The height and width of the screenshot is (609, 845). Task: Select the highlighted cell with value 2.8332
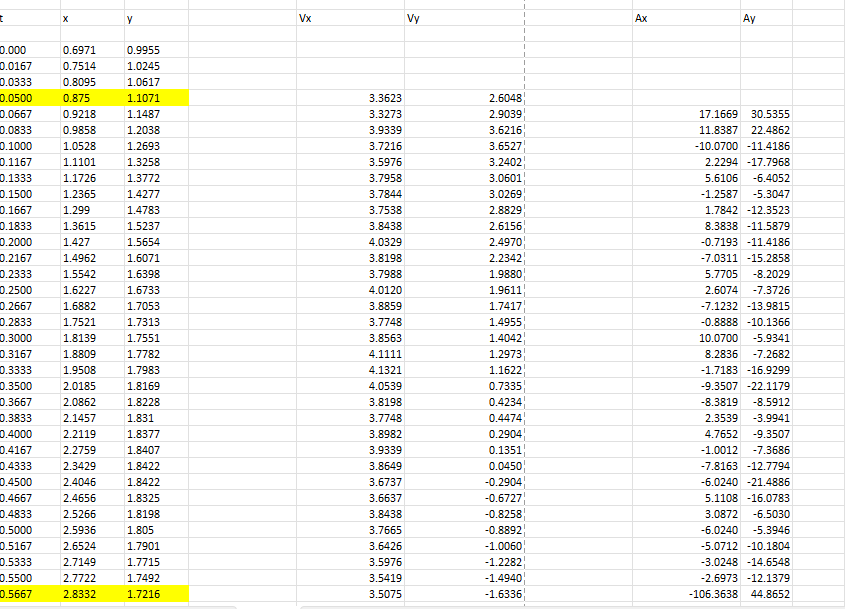pos(90,592)
